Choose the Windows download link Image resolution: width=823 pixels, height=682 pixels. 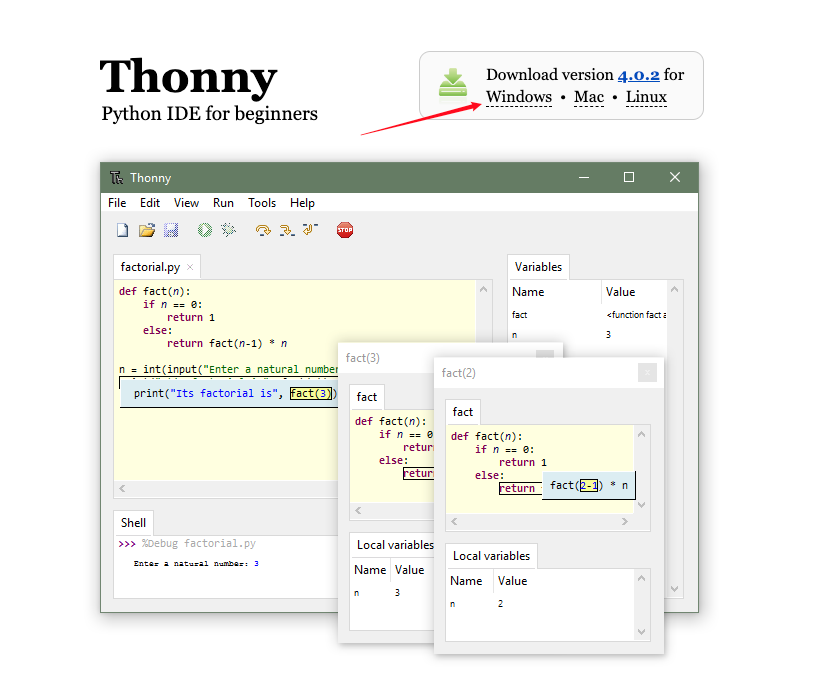tap(519, 98)
